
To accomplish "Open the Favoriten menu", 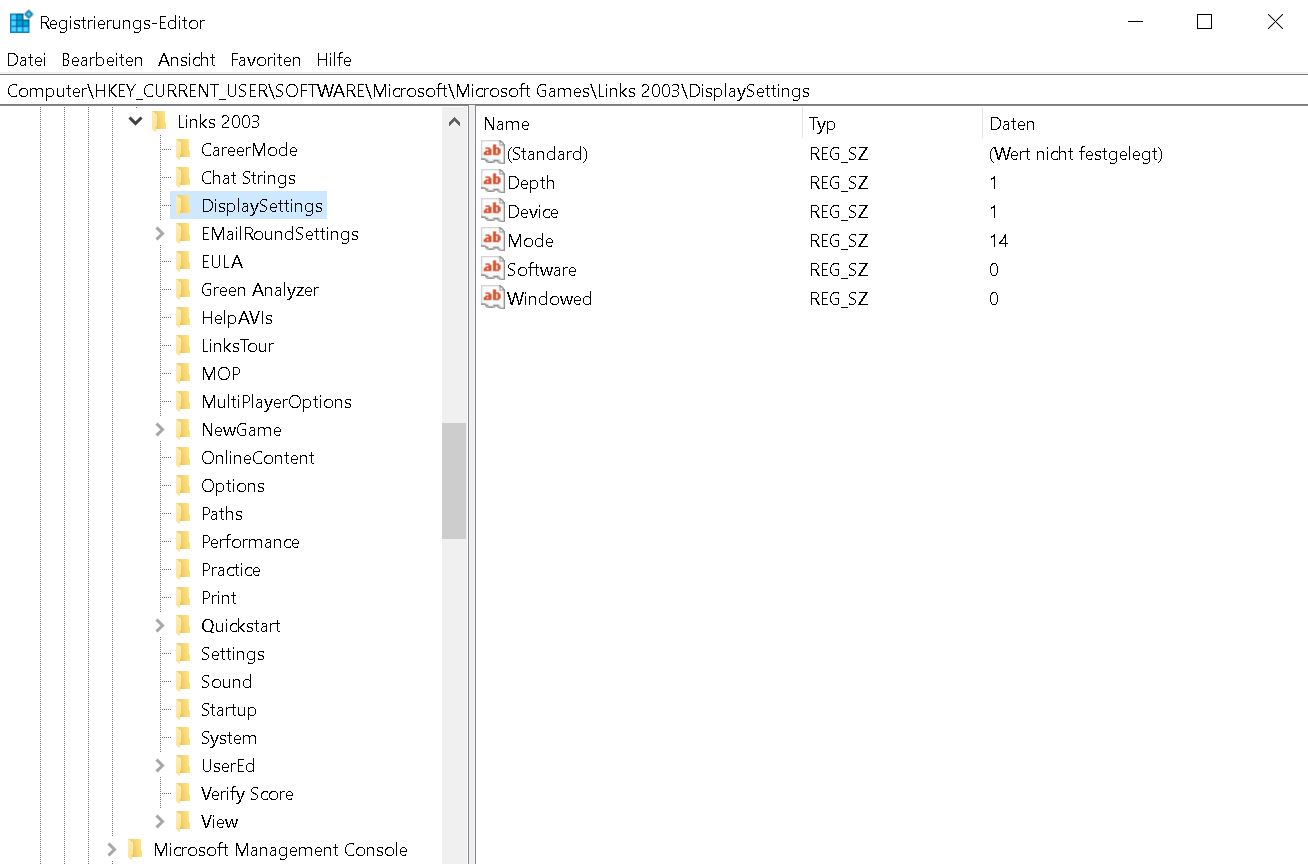I will [x=265, y=60].
